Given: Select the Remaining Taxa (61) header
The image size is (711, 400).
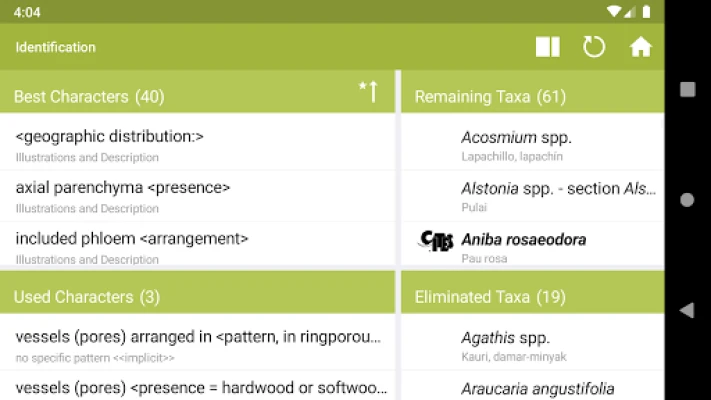Looking at the screenshot, I should coord(530,96).
